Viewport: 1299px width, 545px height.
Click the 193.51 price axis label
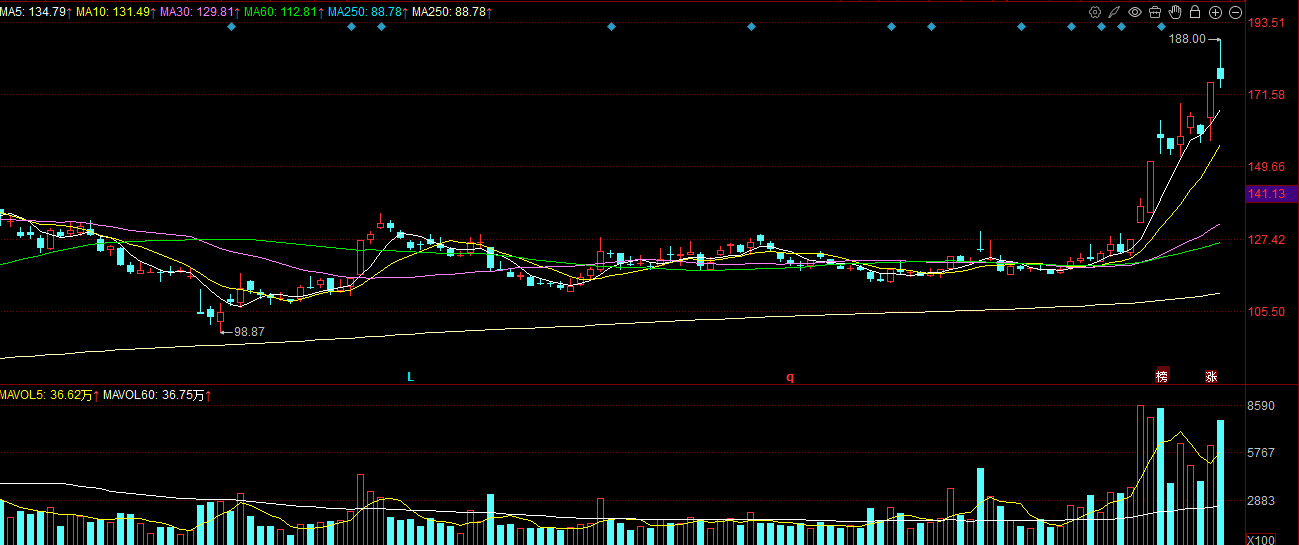pyautogui.click(x=1266, y=22)
